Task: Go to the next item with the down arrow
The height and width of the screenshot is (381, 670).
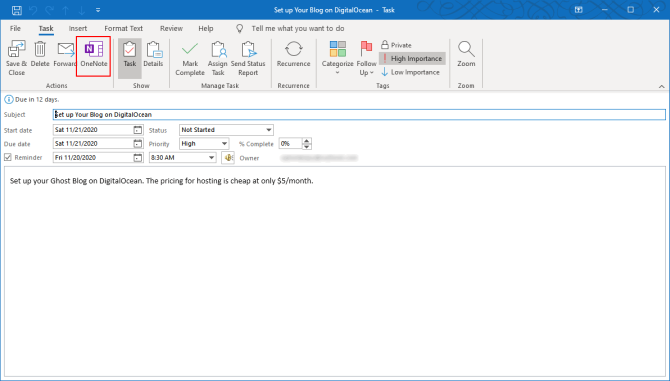Action: [82, 10]
